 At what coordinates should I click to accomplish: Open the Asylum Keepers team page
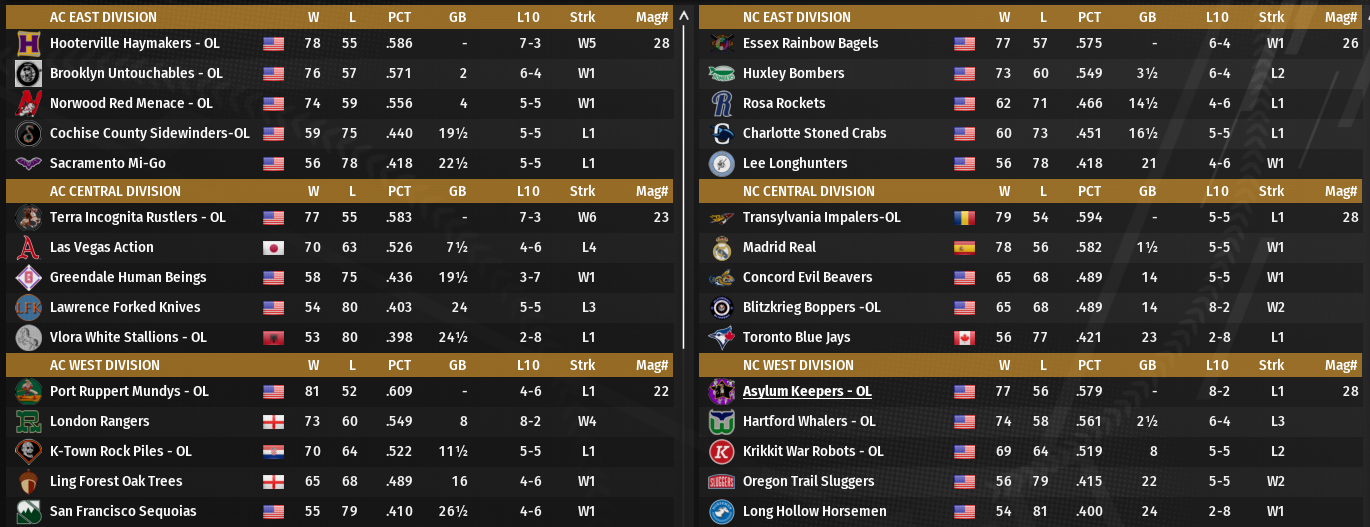[806, 391]
